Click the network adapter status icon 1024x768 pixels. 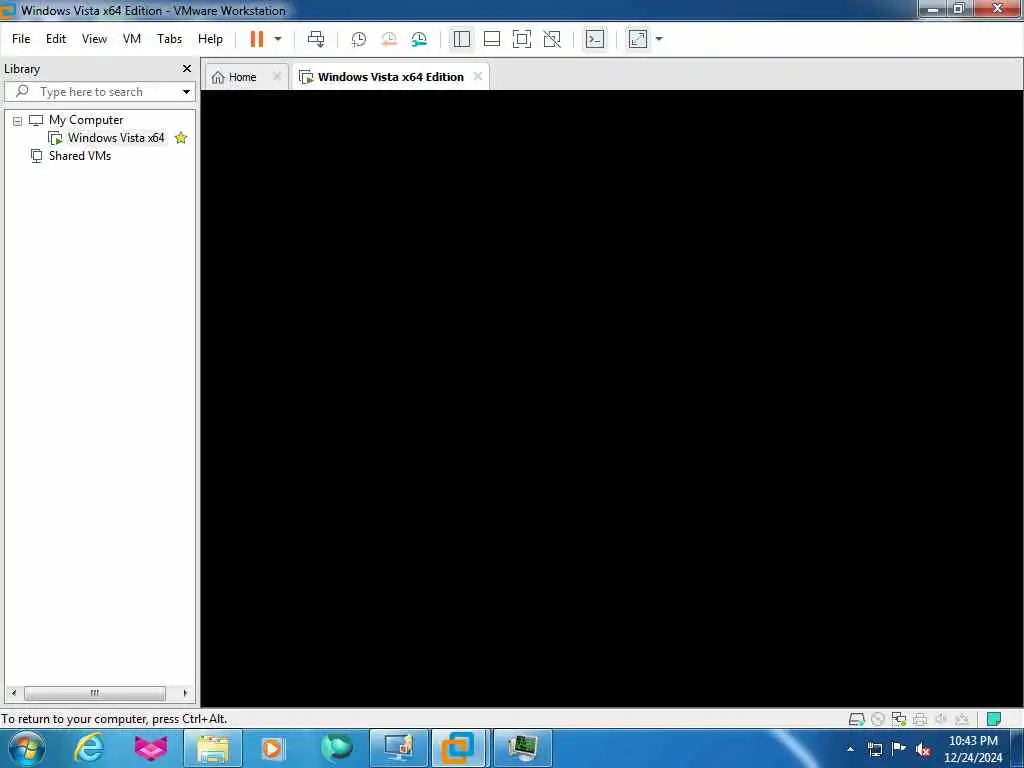(899, 719)
